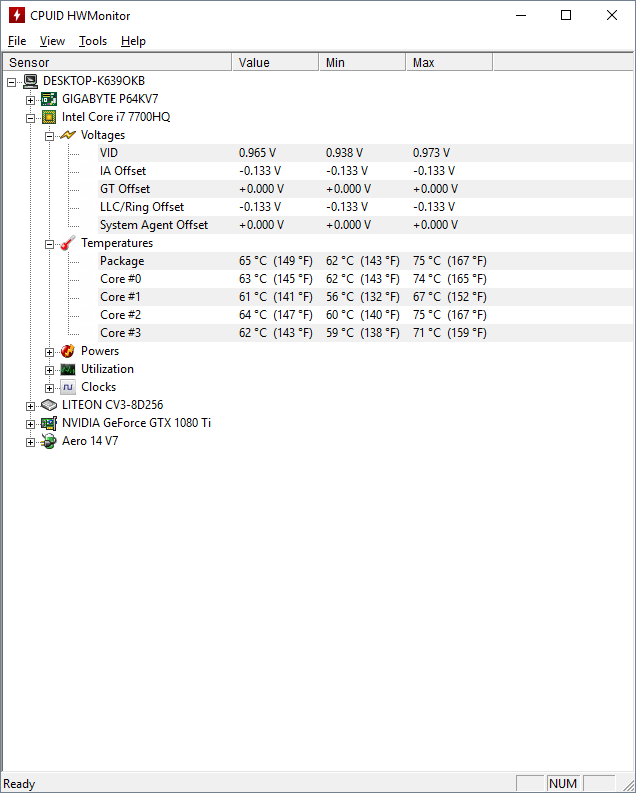
Task: Select the VID voltage row label
Action: [x=109, y=153]
